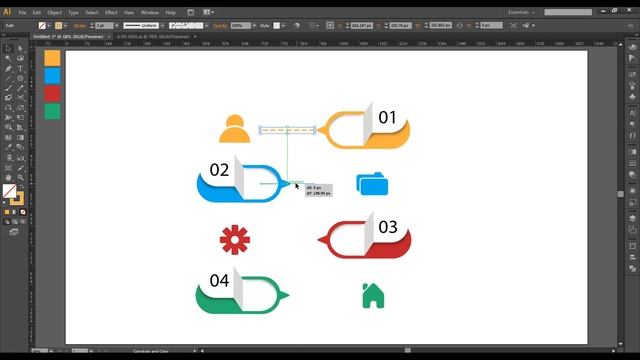This screenshot has width=640, height=360.
Task: Open the Uniform variable width profile dropdown
Action: 162,26
